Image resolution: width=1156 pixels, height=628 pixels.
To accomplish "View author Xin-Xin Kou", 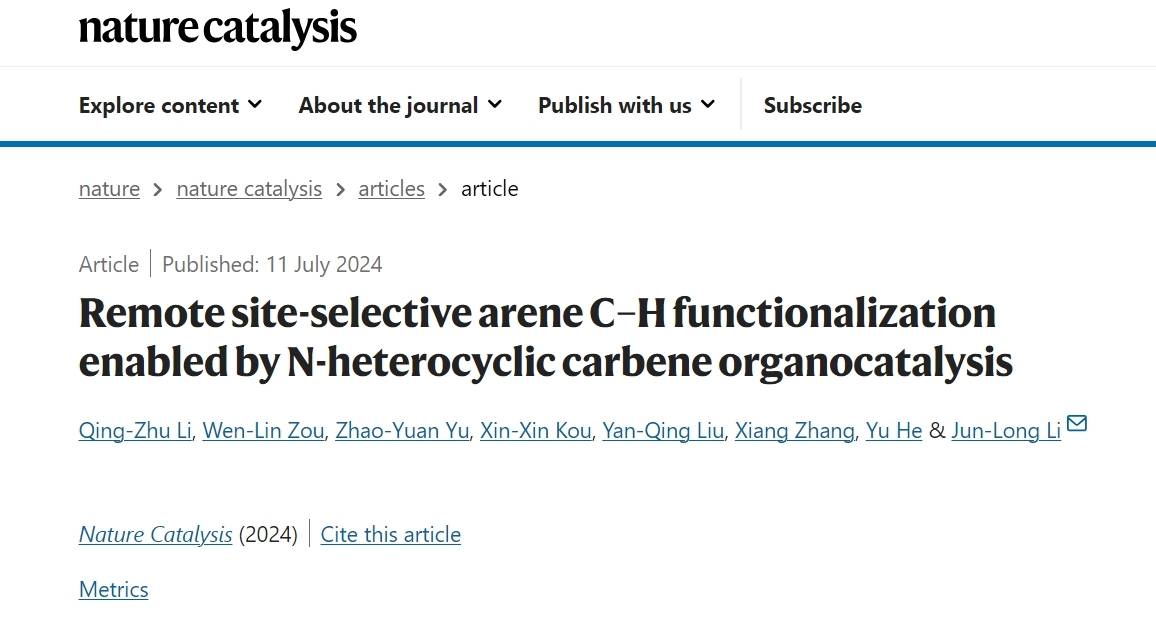I will (535, 431).
